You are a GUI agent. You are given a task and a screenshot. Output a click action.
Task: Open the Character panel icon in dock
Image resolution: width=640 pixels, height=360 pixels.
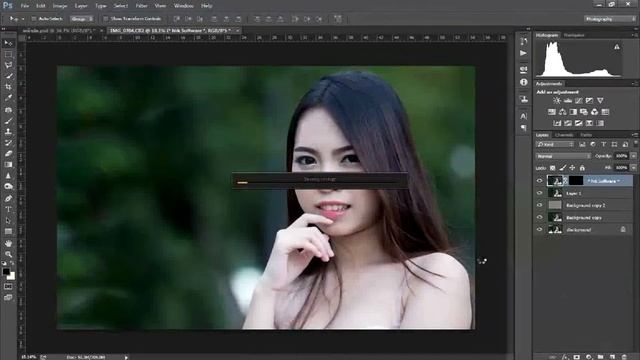tap(524, 116)
